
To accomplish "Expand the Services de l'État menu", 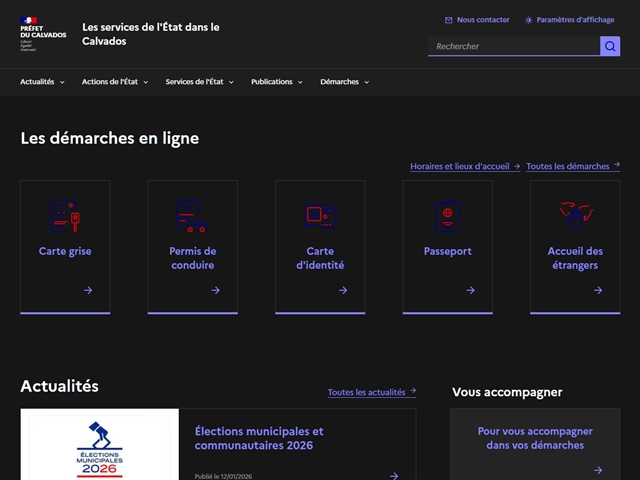I will pos(199,82).
